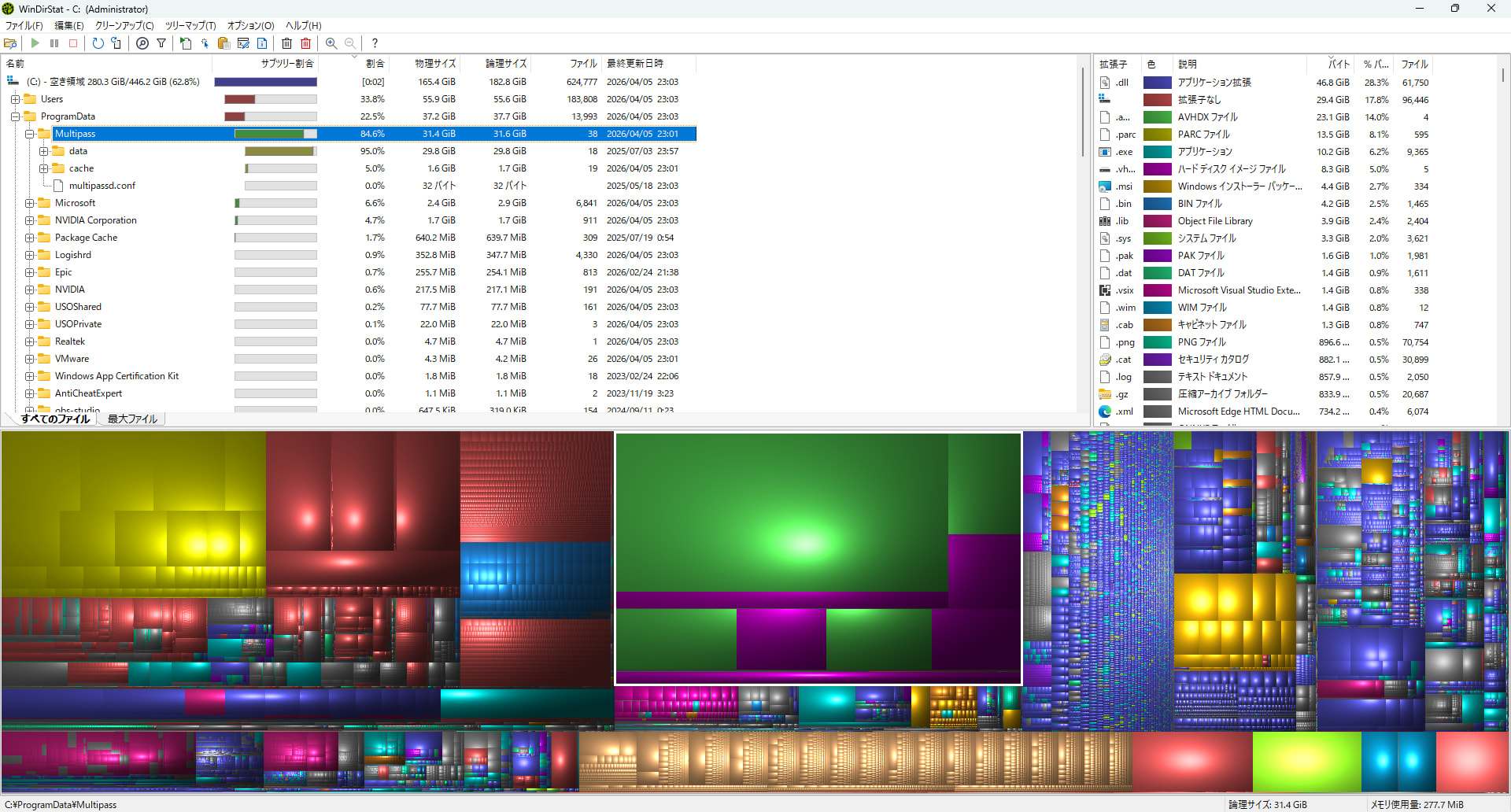Click the select drives folder icon
Viewport: 1511px width, 812px height.
[10, 43]
